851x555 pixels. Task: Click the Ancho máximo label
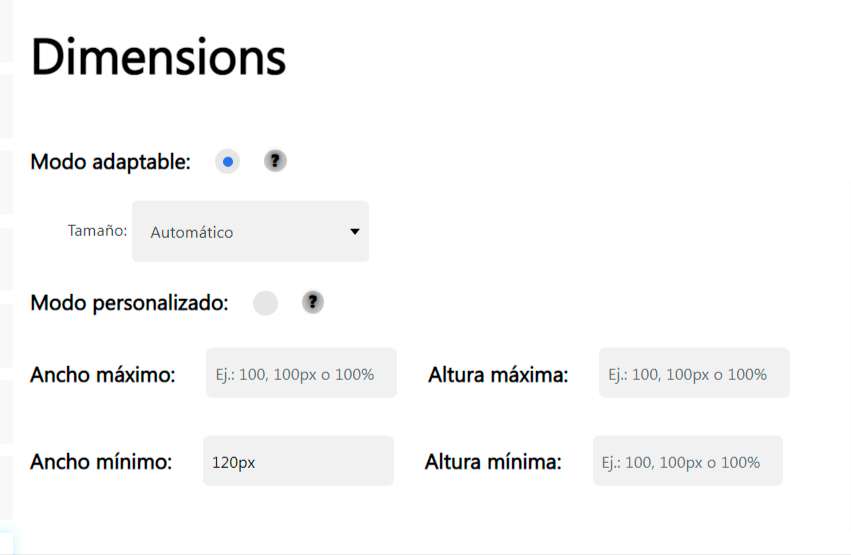103,375
